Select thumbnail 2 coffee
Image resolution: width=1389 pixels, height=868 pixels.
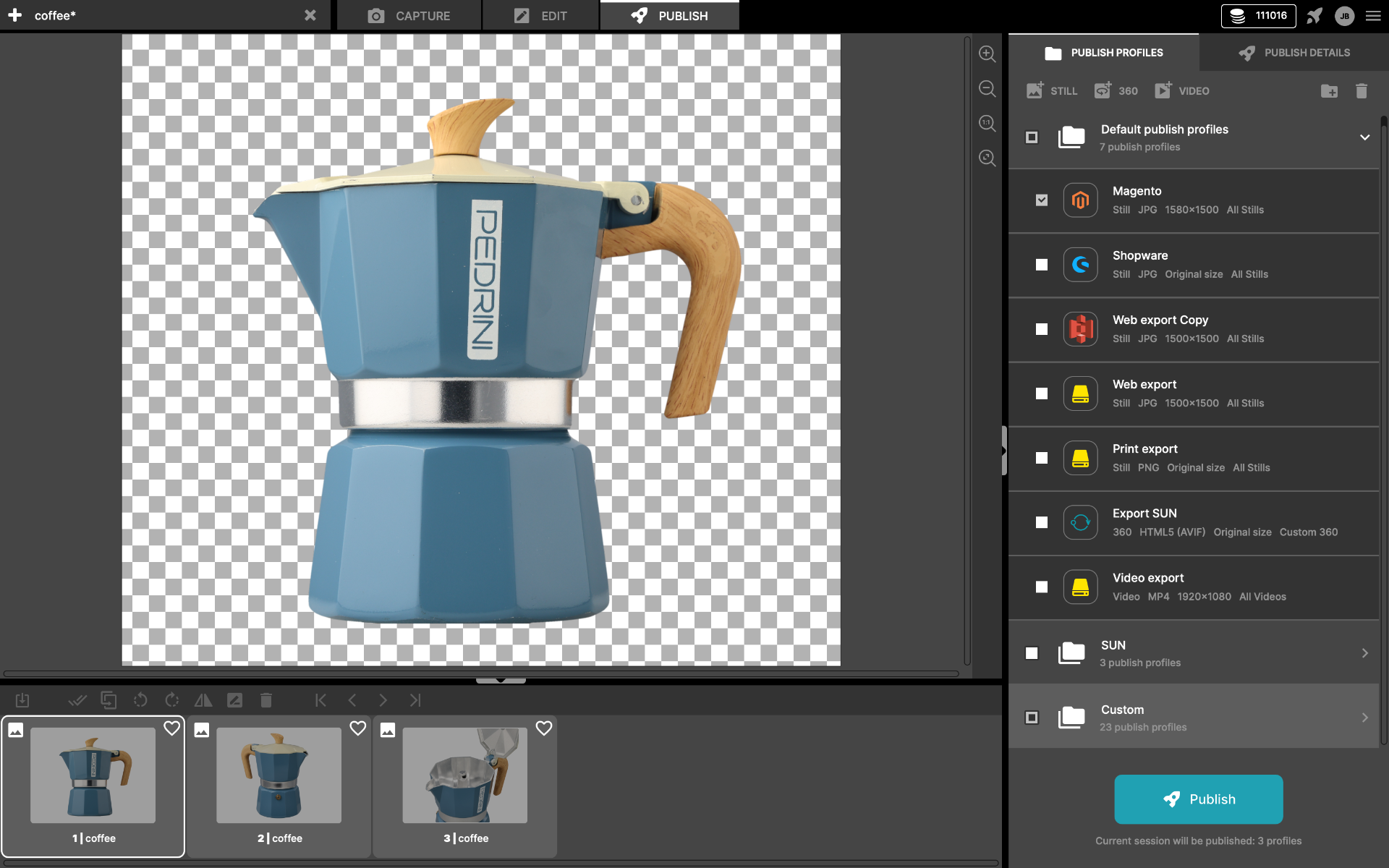coord(279,786)
